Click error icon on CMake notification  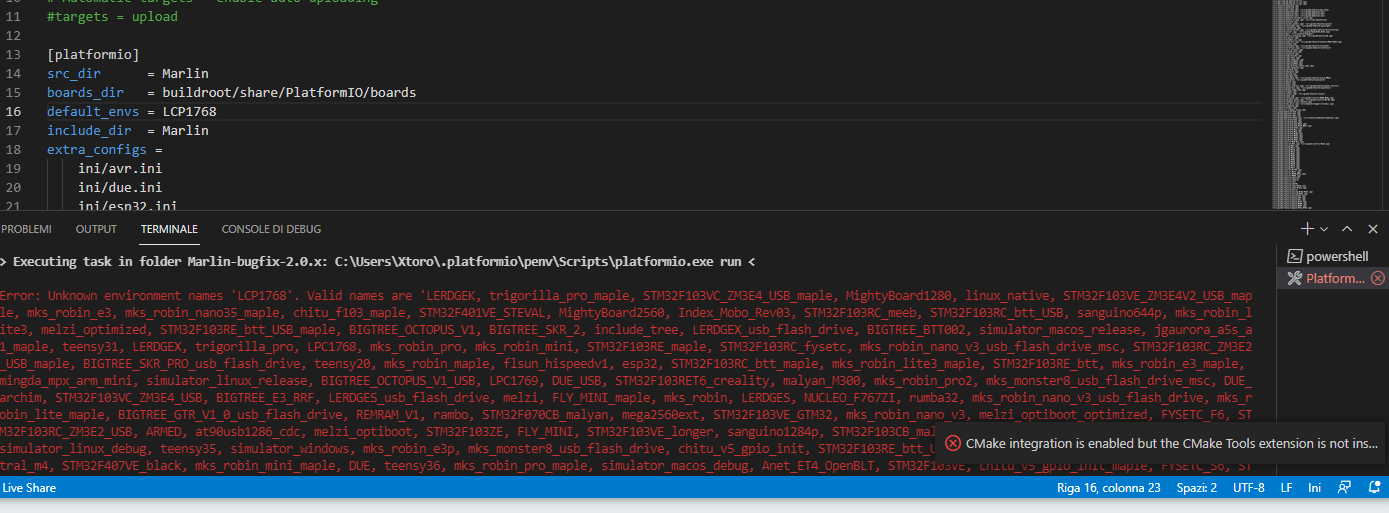click(952, 443)
